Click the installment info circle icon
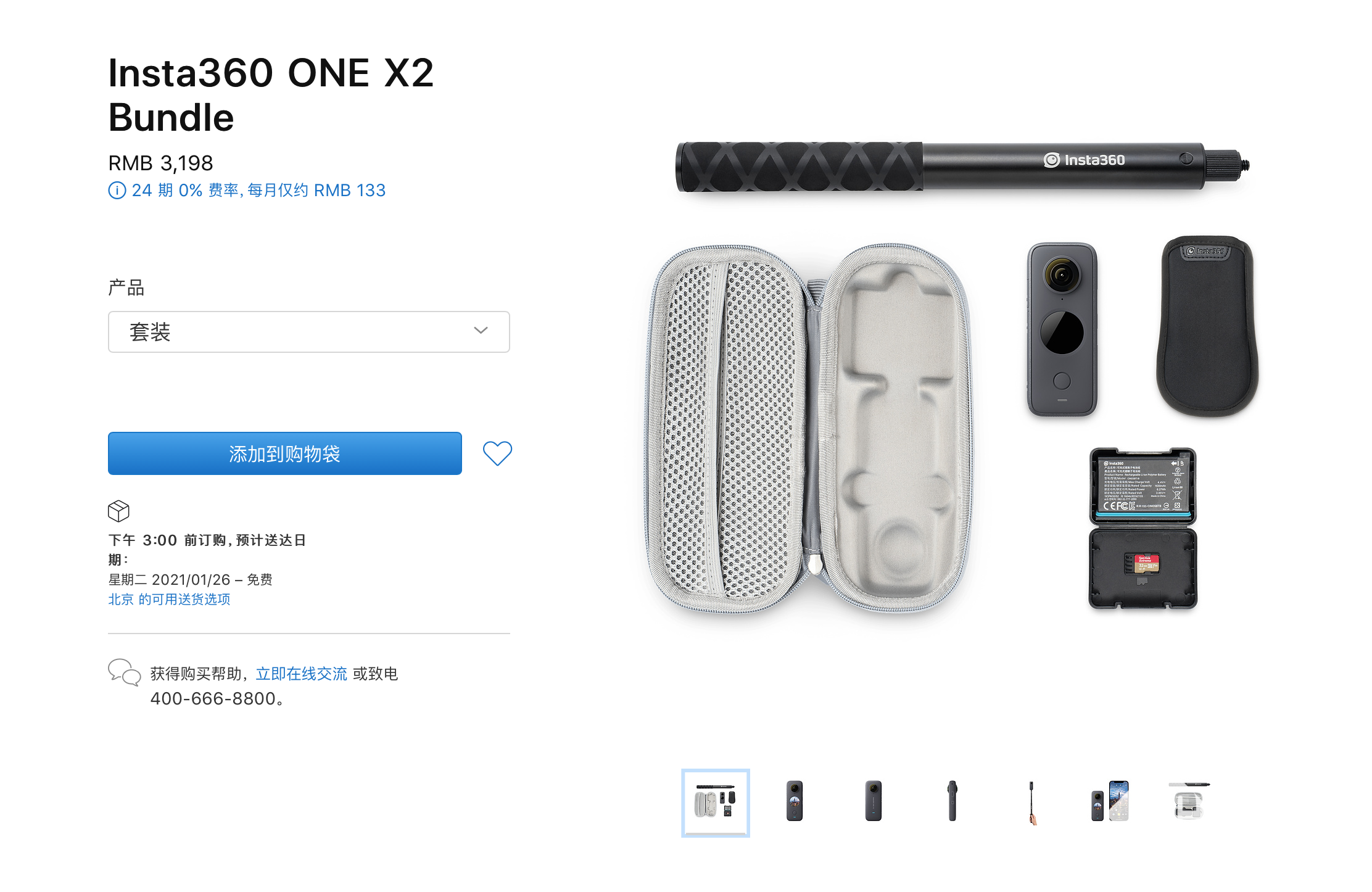This screenshot has width=1372, height=892. click(117, 191)
